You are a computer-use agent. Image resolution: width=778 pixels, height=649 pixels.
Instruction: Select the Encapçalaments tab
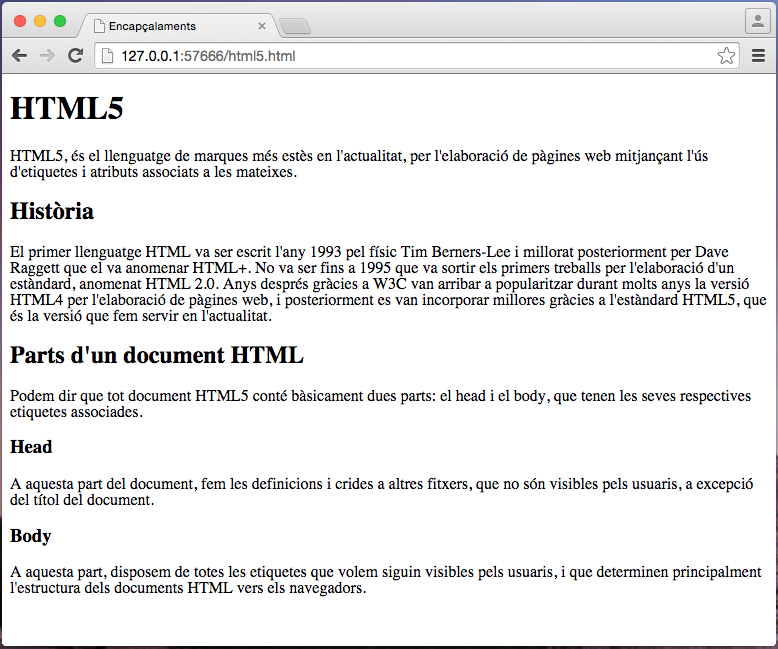tap(170, 26)
